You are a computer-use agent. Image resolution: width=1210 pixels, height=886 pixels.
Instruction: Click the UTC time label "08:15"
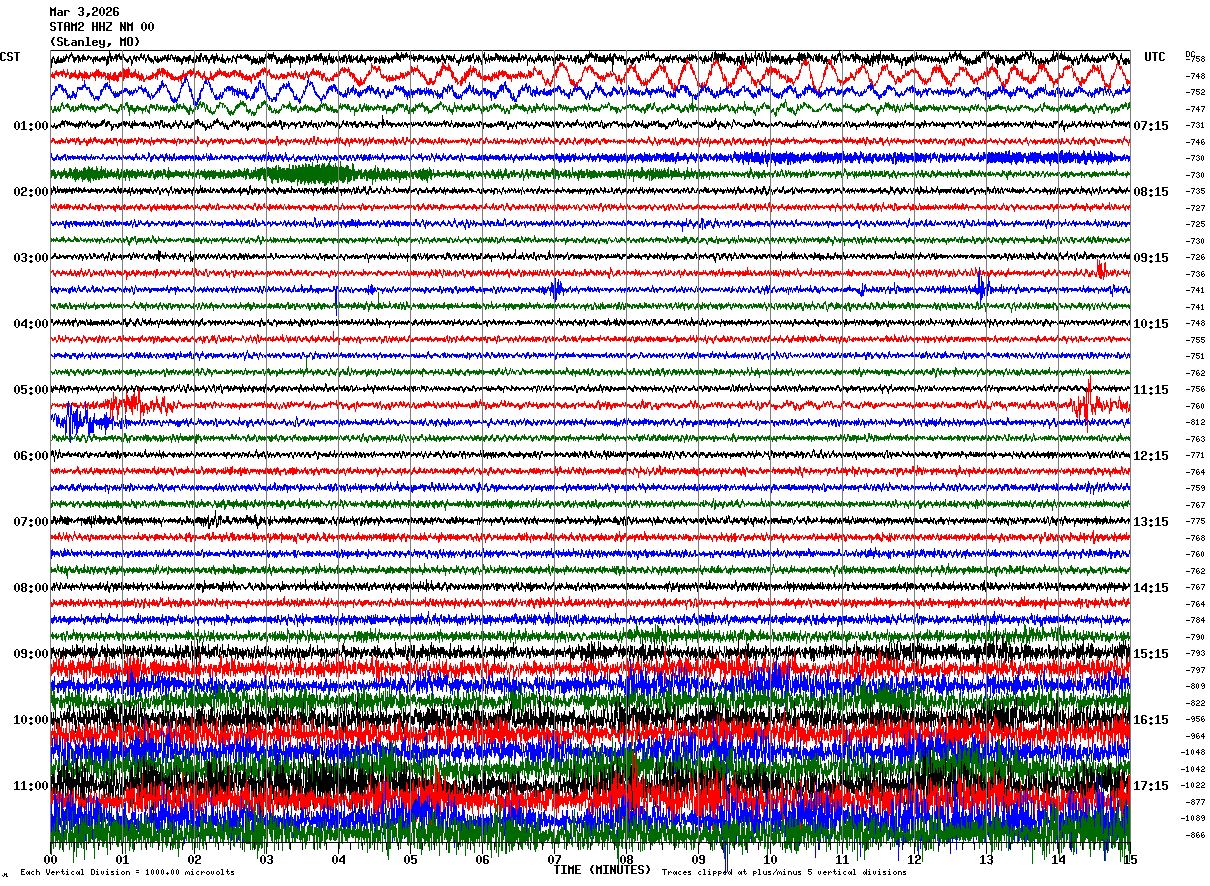[x=1151, y=192]
